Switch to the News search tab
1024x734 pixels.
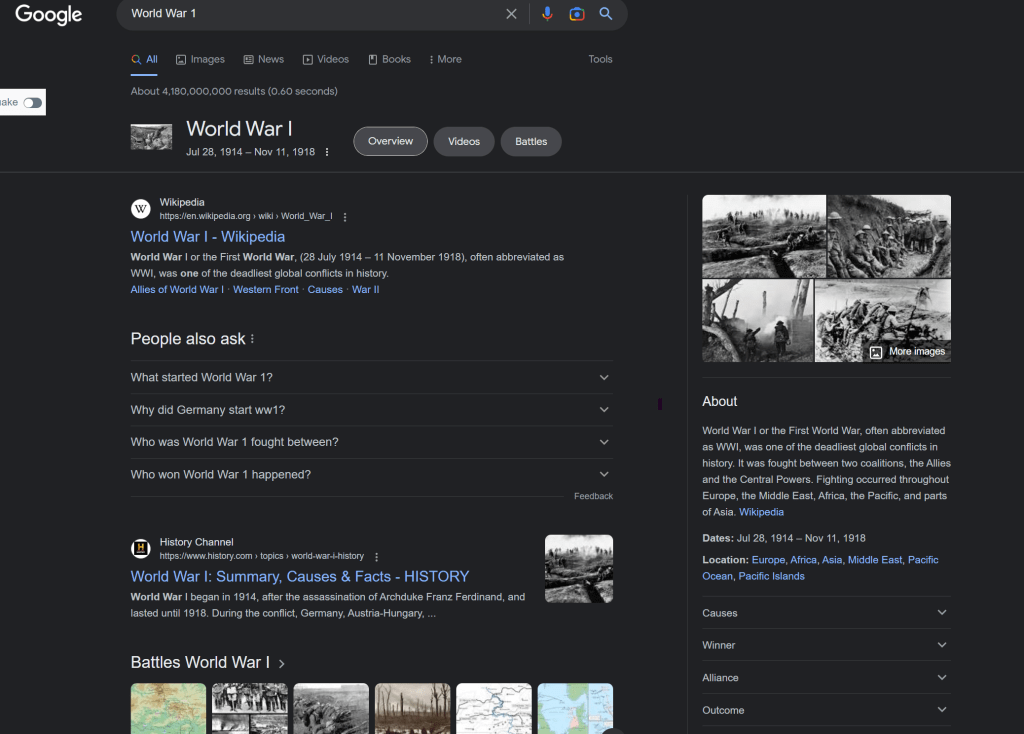click(263, 59)
